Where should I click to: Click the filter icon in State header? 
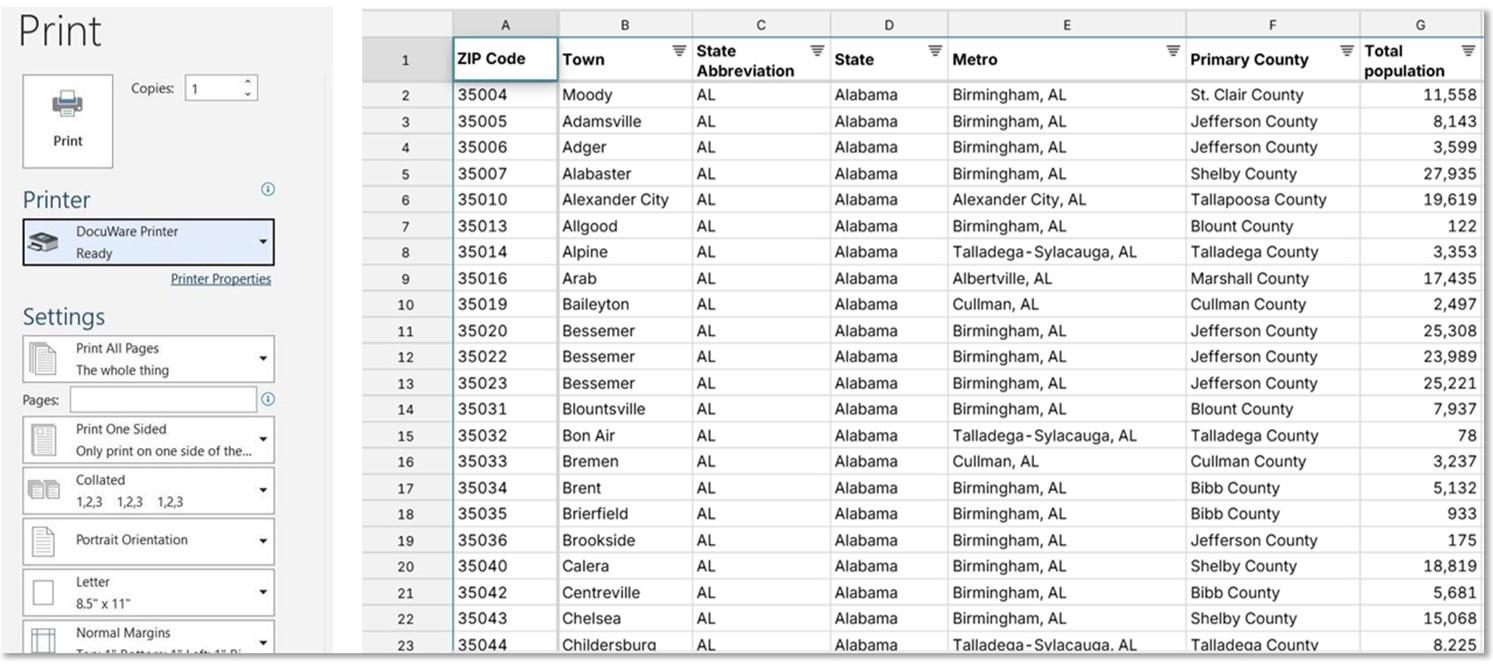point(935,50)
